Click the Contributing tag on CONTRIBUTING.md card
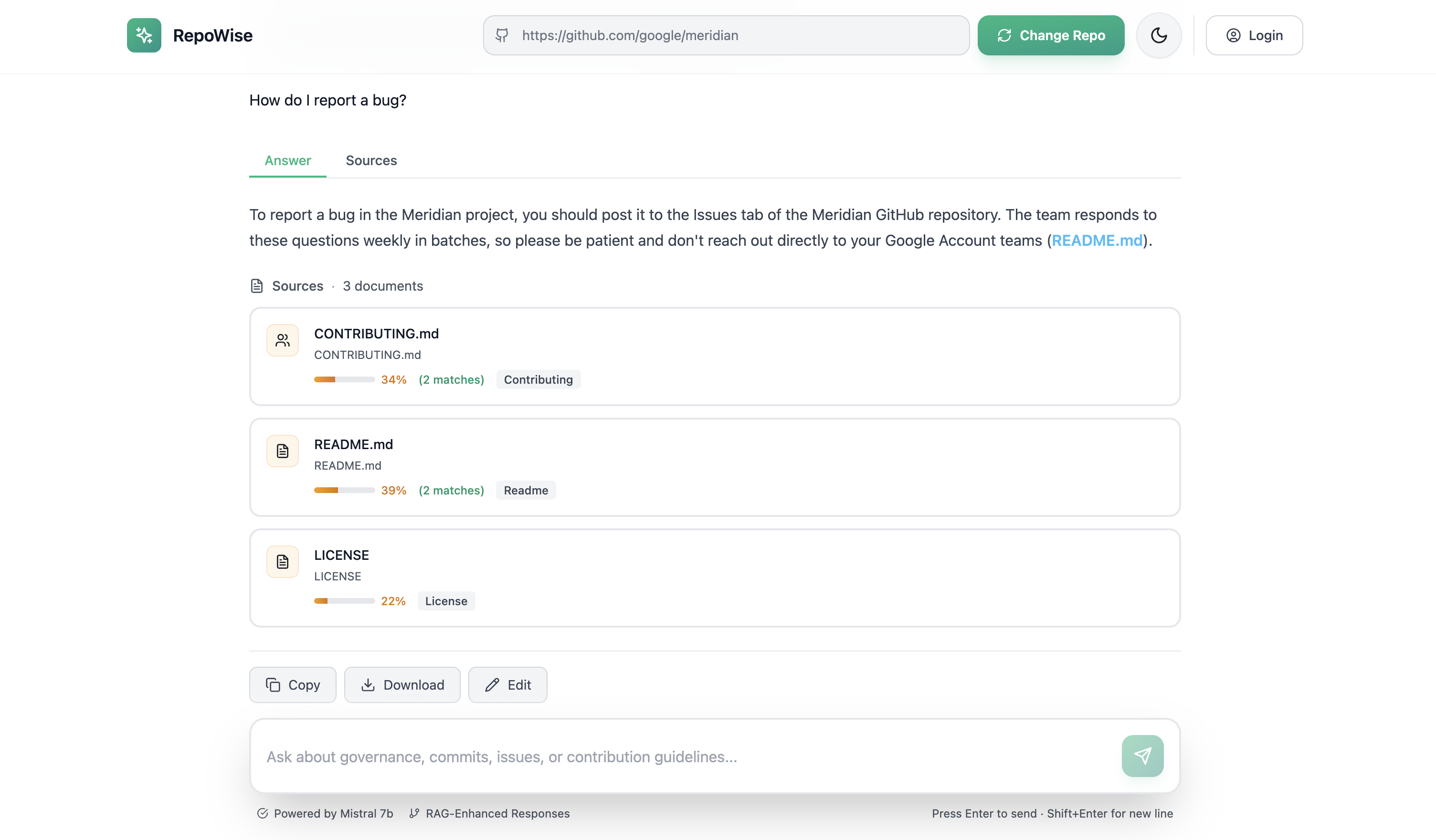 [538, 379]
